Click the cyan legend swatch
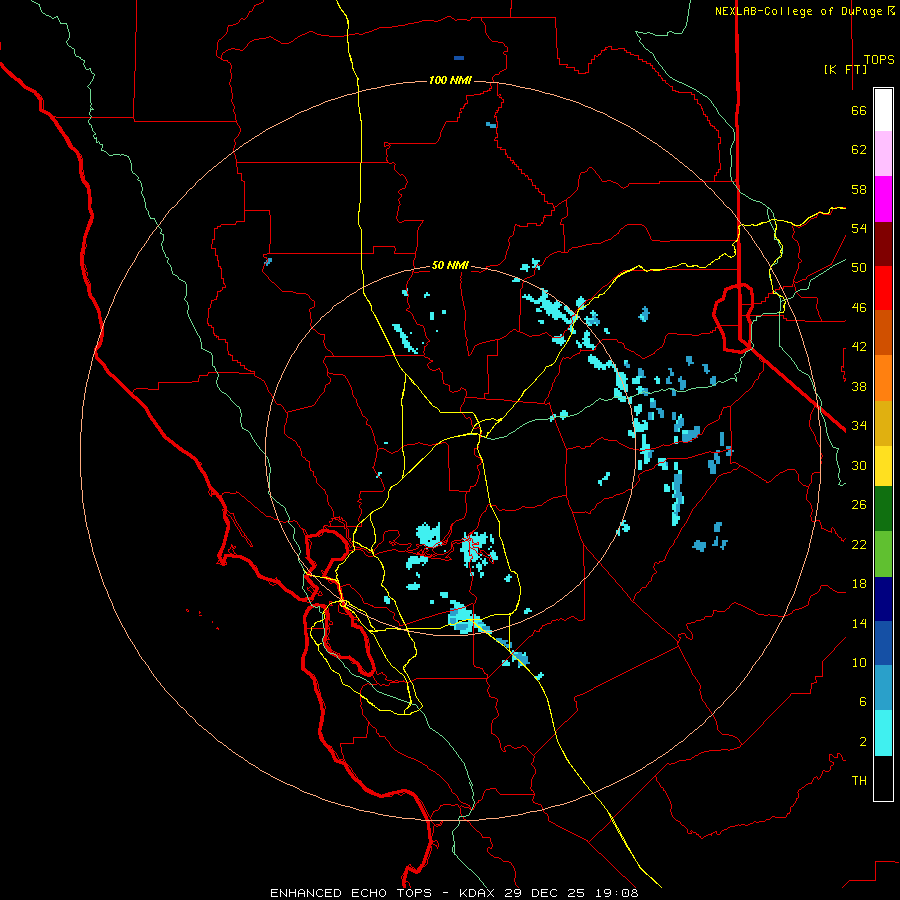Viewport: 900px width, 900px height. click(883, 733)
